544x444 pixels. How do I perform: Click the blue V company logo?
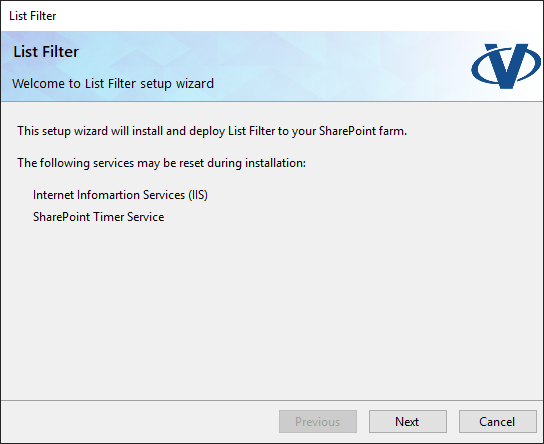point(505,66)
